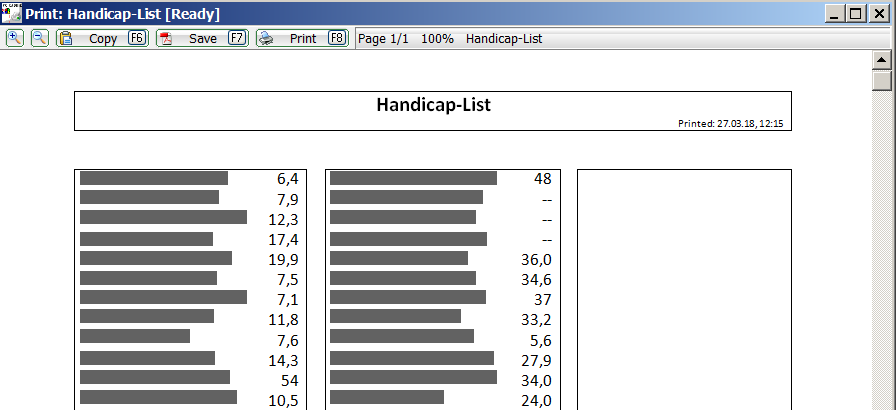896x410 pixels.
Task: Click handicap value 7,6
Action: [287, 340]
